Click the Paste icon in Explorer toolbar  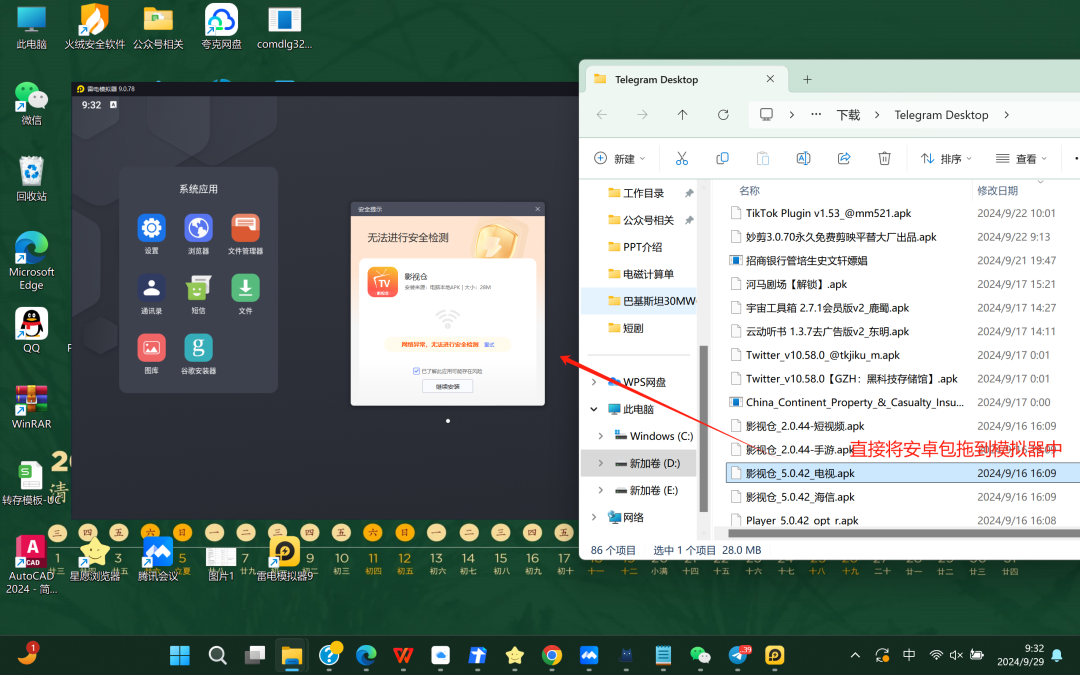click(x=762, y=158)
